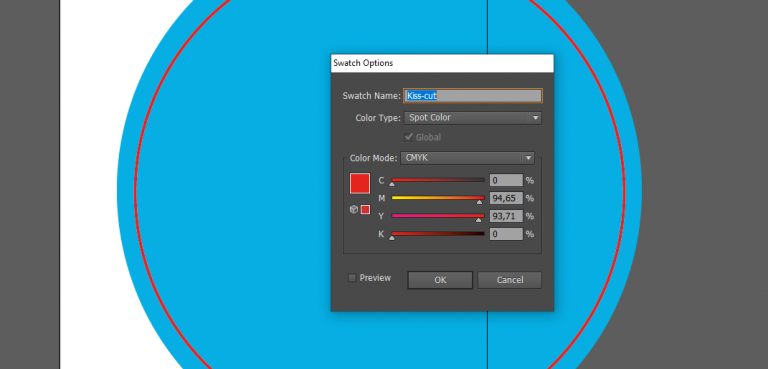The width and height of the screenshot is (768, 369).
Task: Click the Black K slider track
Action: 438,234
